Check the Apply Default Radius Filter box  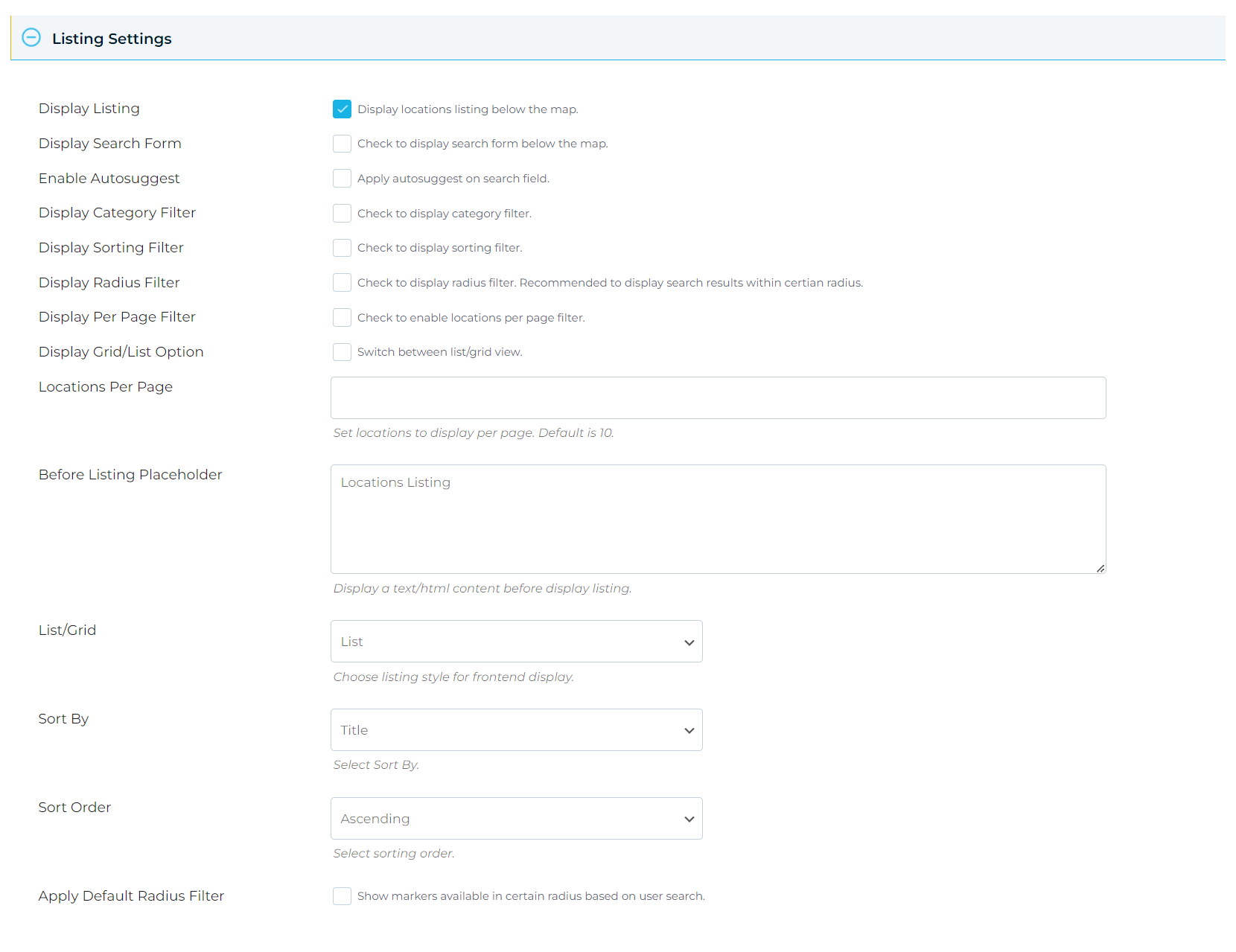[342, 896]
